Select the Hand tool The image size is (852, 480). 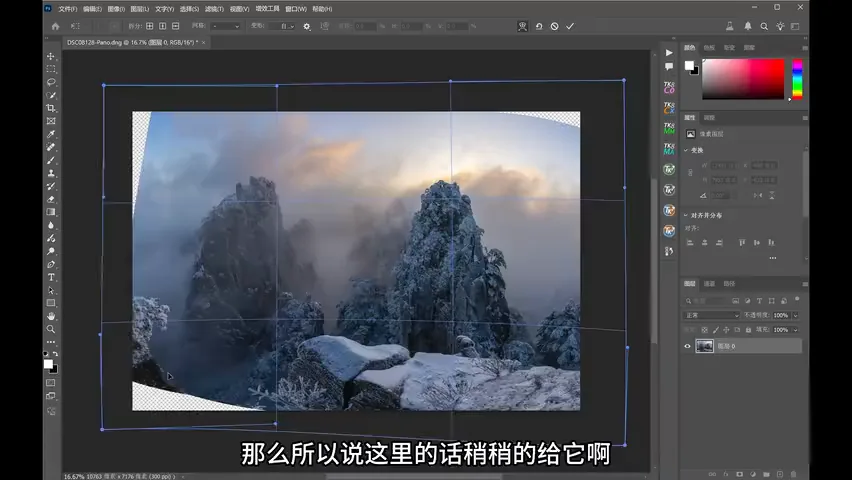click(x=51, y=316)
